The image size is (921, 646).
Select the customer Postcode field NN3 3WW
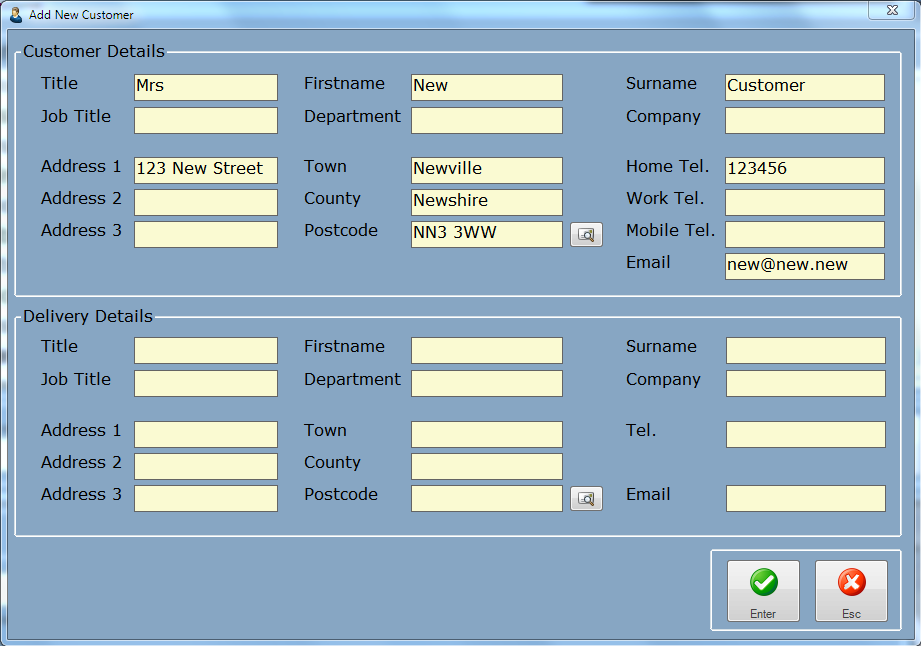(x=486, y=234)
